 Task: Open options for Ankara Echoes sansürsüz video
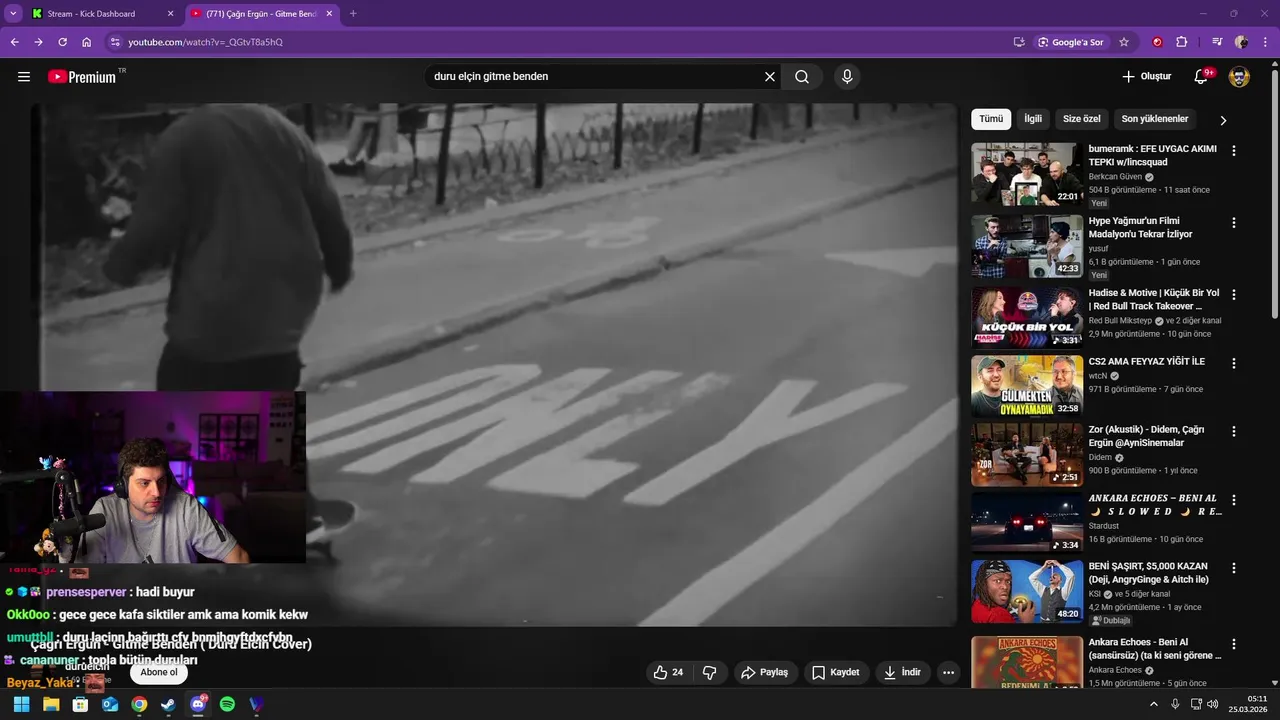(x=1233, y=643)
